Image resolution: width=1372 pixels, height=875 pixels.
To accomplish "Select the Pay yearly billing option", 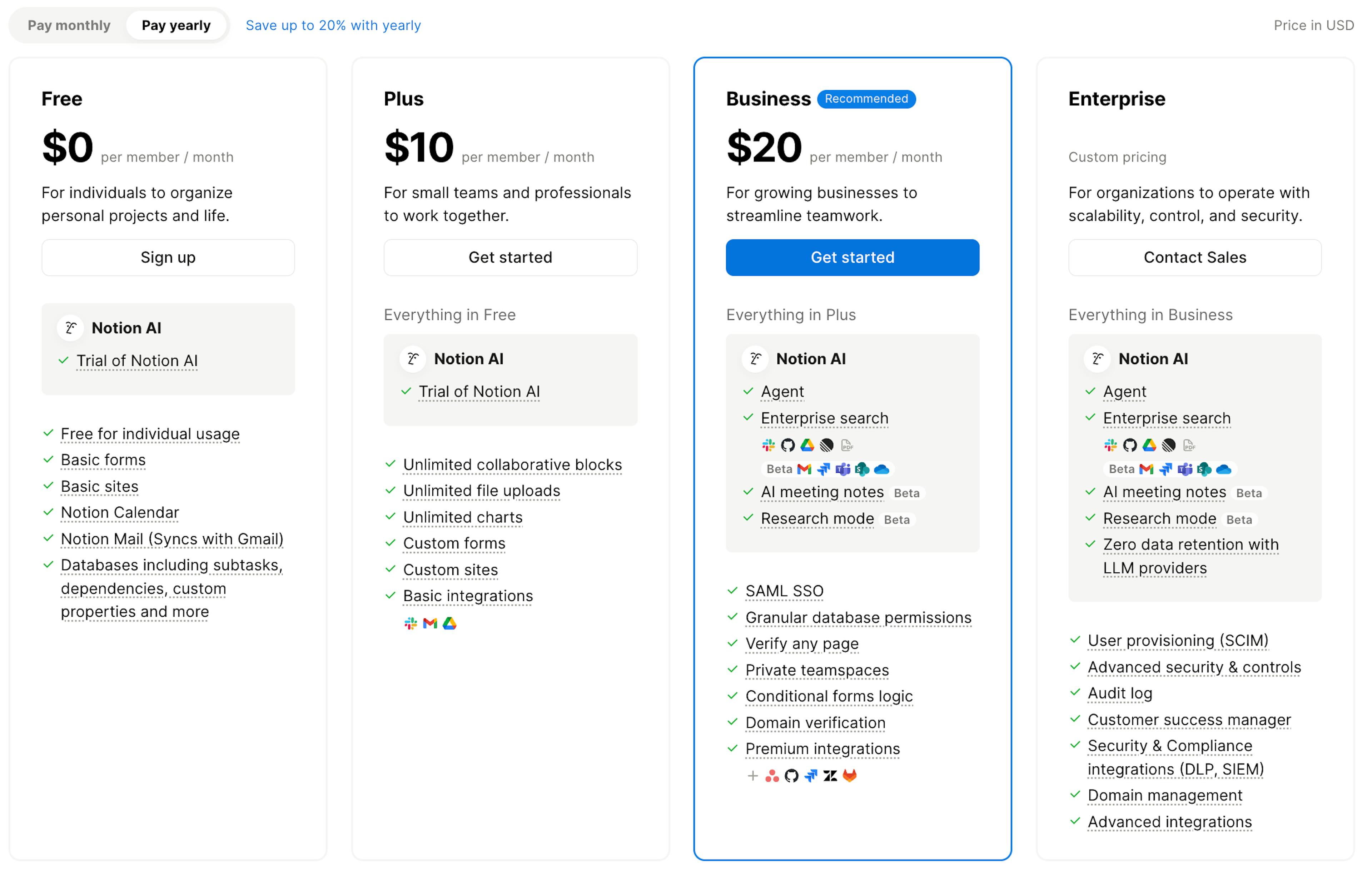I will pyautogui.click(x=177, y=25).
